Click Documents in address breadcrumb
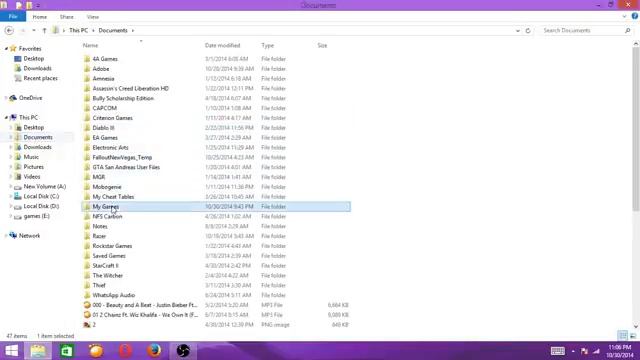640x360 pixels. [113, 31]
